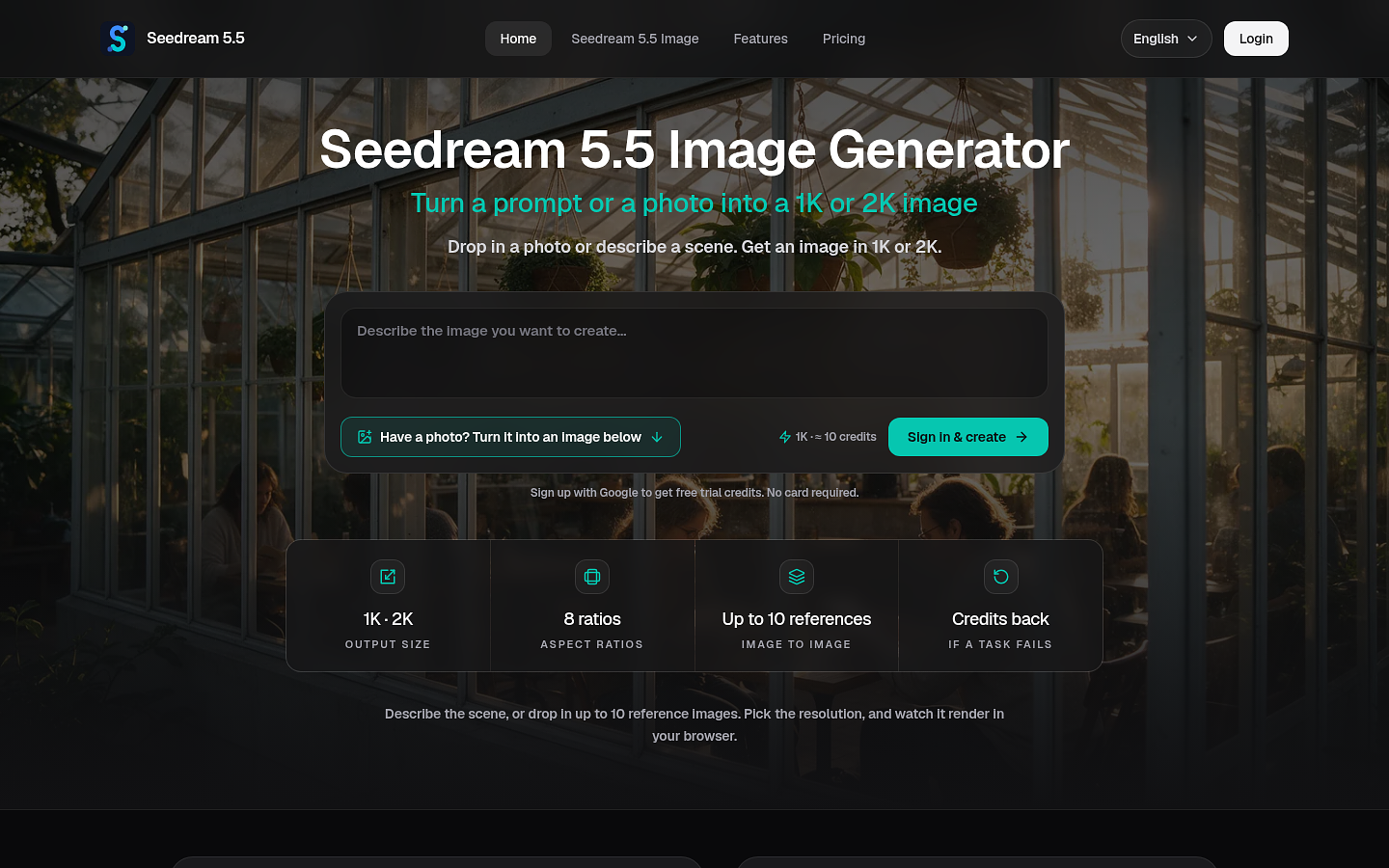Click the lightning bolt credits icon
Viewport: 1389px width, 868px height.
pyautogui.click(x=785, y=437)
